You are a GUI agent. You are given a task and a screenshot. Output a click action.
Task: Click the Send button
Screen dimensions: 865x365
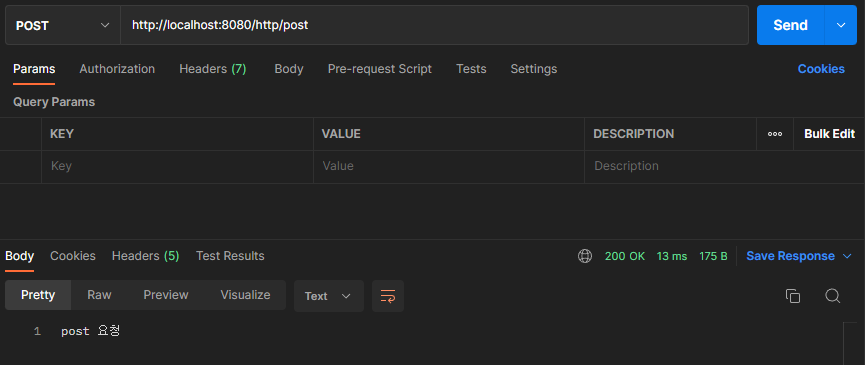point(791,25)
